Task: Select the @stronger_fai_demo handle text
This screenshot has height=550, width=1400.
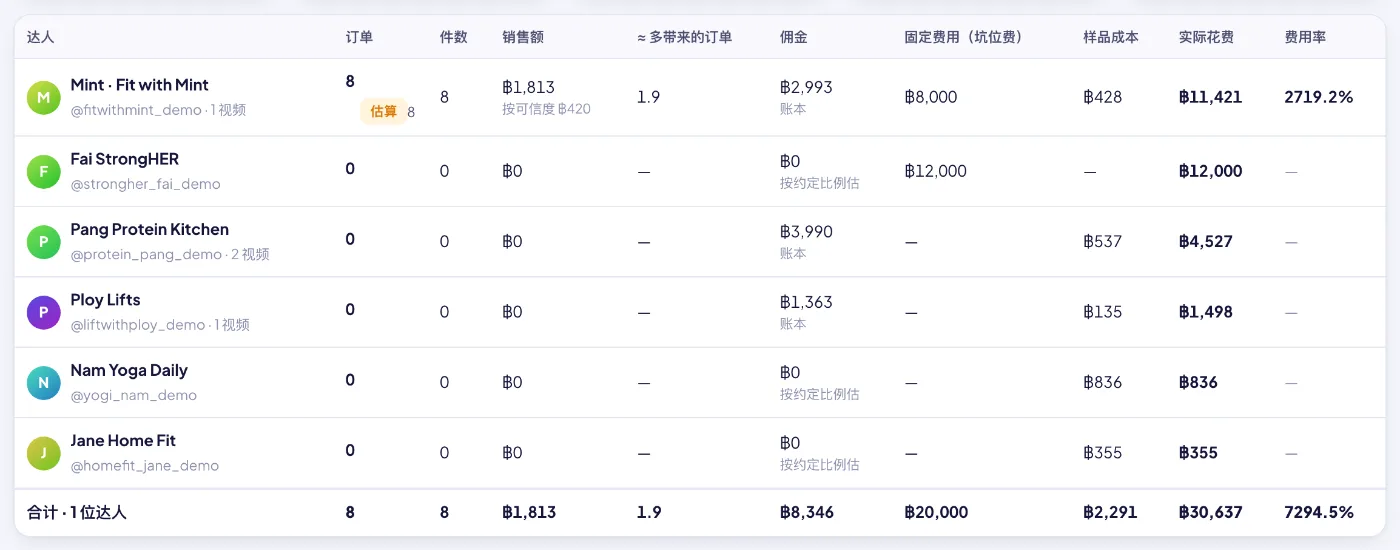Action: pos(145,184)
